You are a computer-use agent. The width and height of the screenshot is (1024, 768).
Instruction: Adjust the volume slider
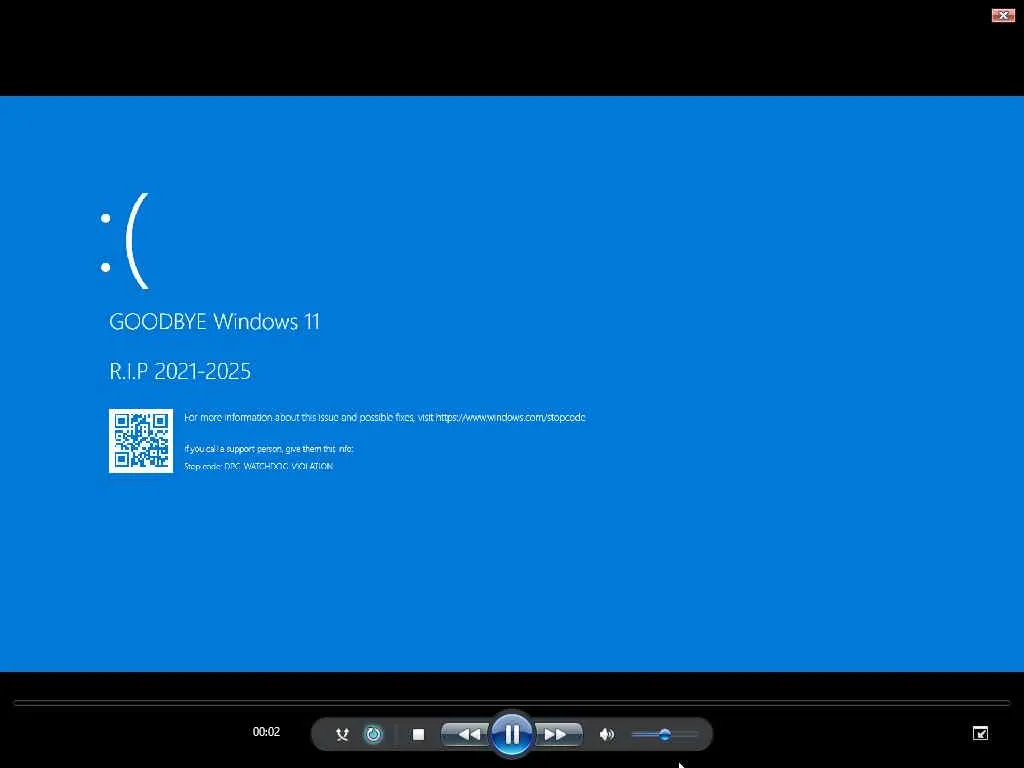664,734
